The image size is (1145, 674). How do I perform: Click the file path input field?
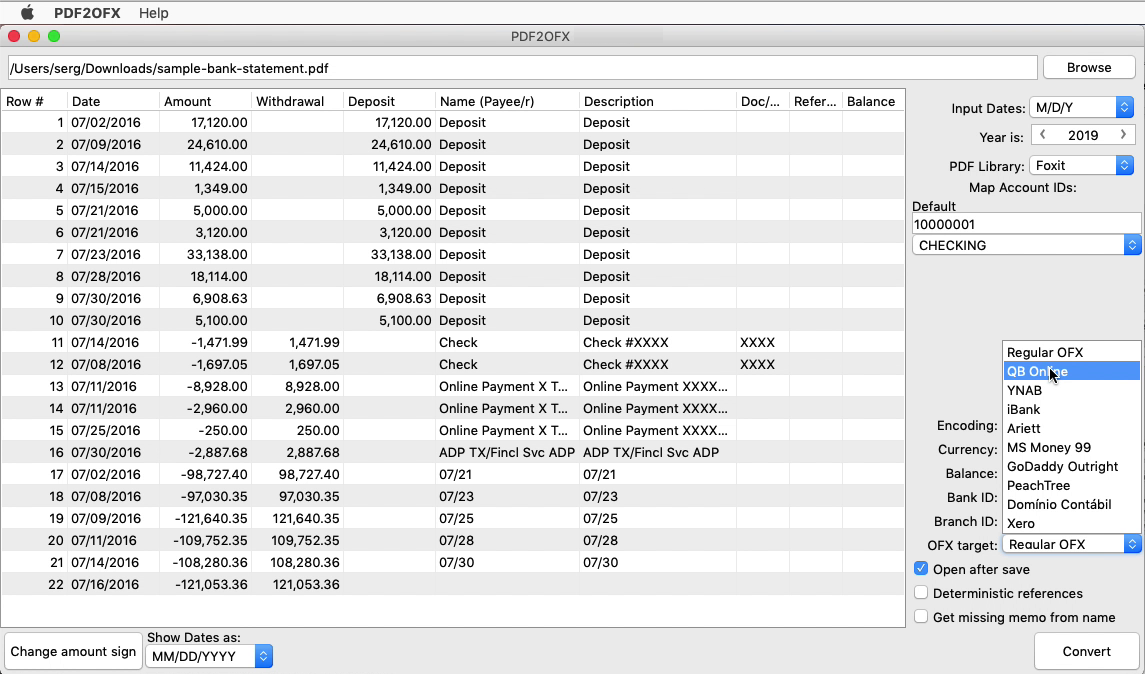(x=522, y=68)
